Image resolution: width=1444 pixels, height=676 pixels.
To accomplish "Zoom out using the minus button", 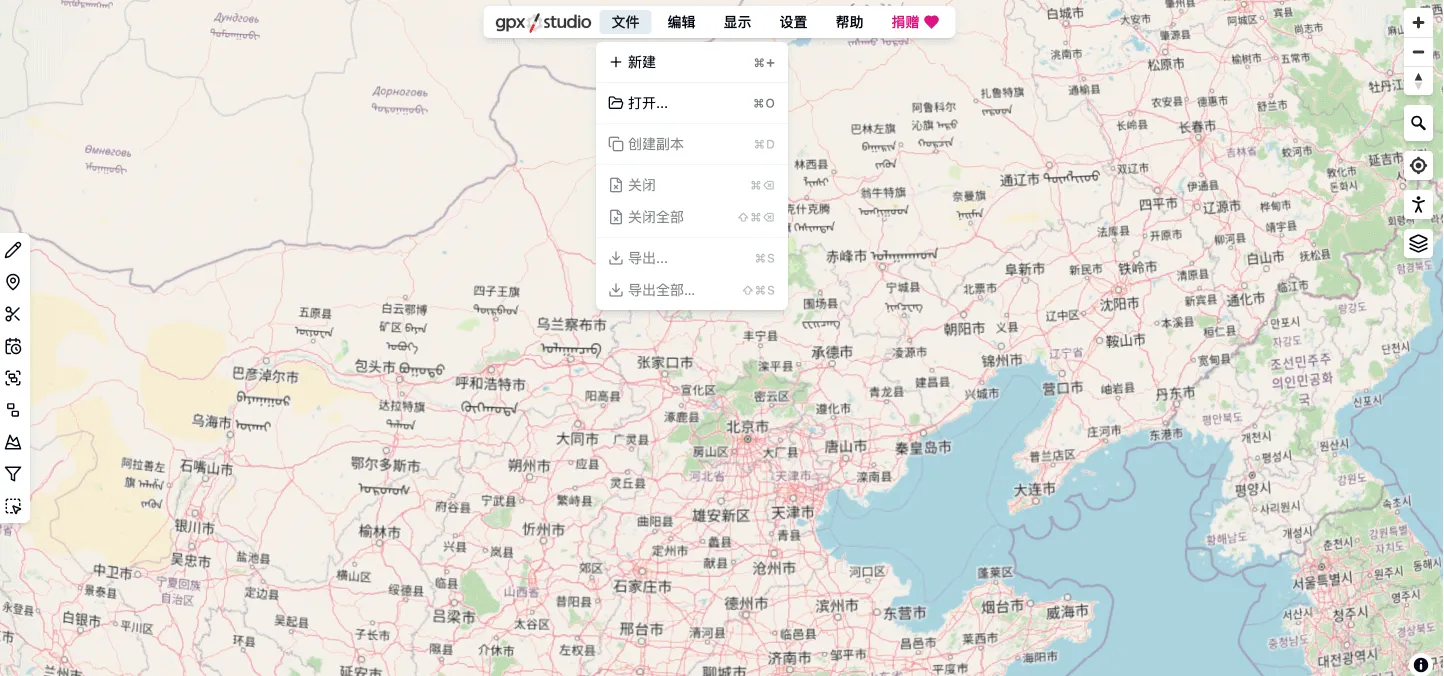I will point(1418,52).
